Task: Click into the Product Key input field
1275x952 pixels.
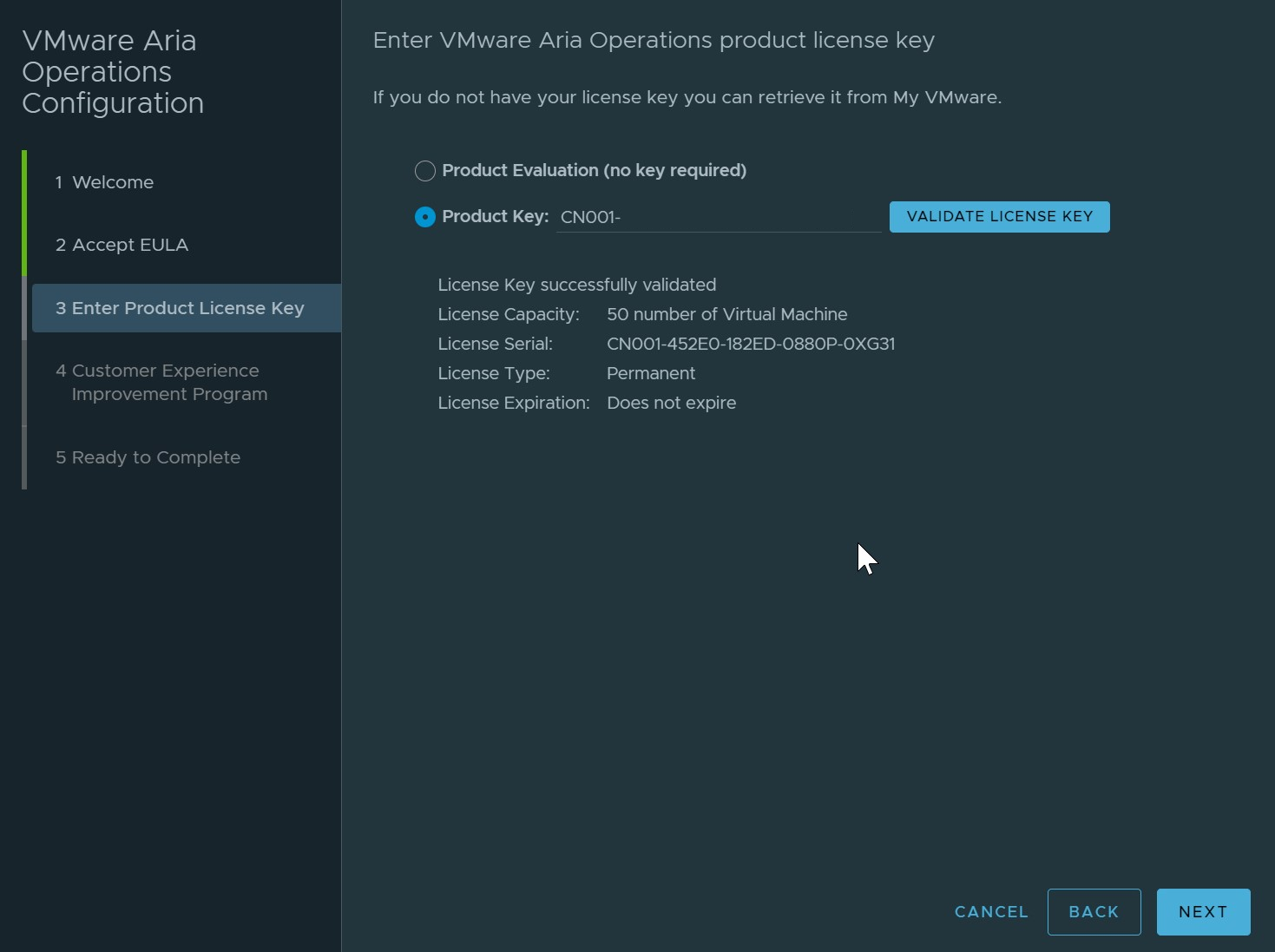Action: coord(719,217)
